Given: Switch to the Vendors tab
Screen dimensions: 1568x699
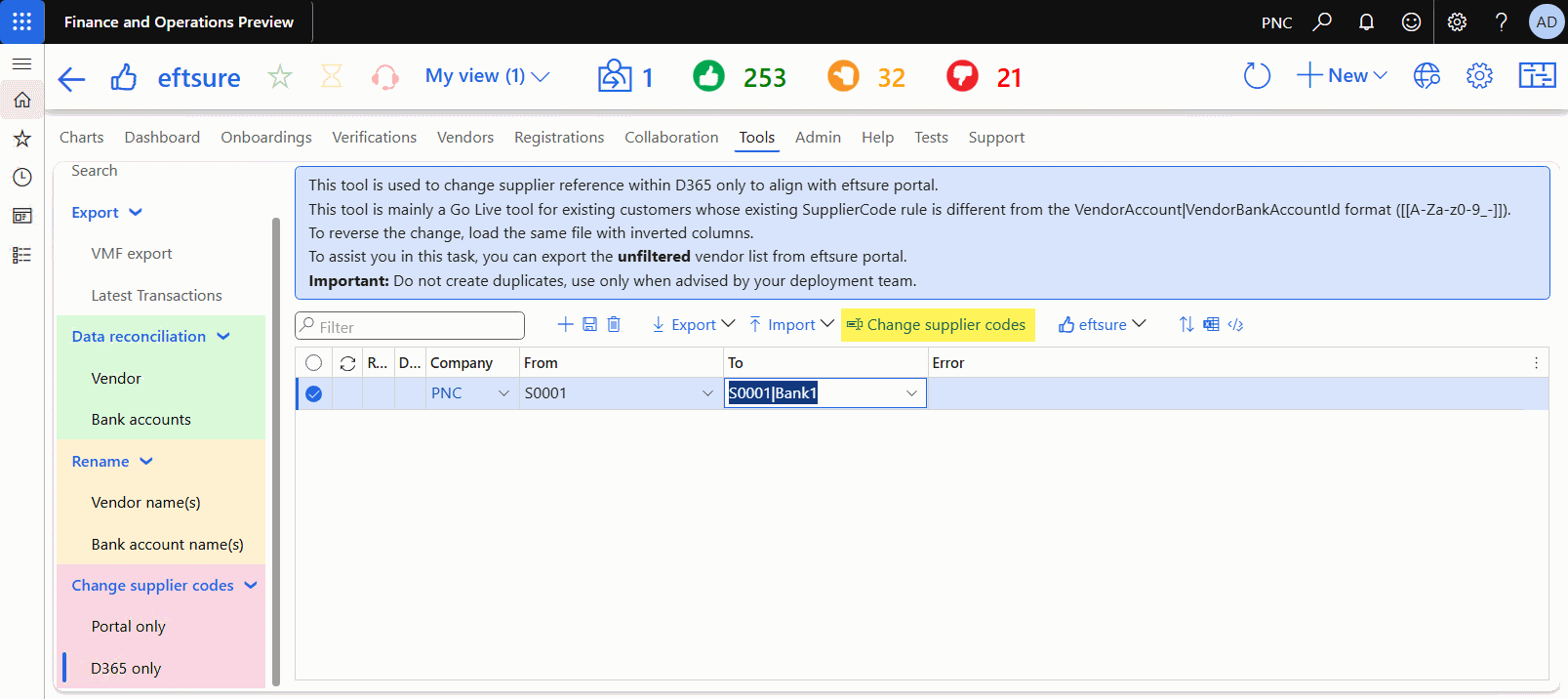Looking at the screenshot, I should tap(465, 138).
